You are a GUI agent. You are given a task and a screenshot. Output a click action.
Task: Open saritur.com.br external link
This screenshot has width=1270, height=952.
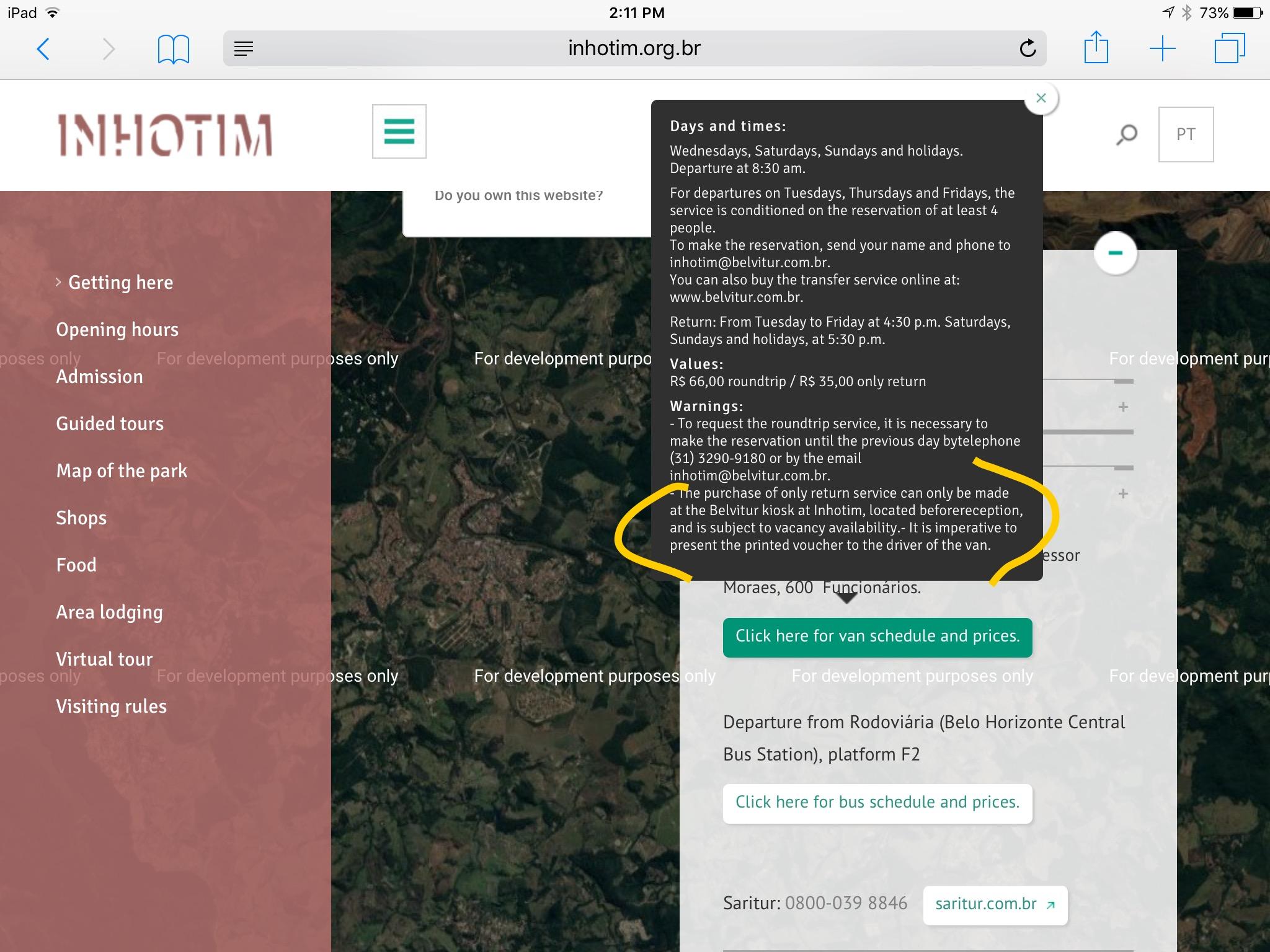(995, 905)
